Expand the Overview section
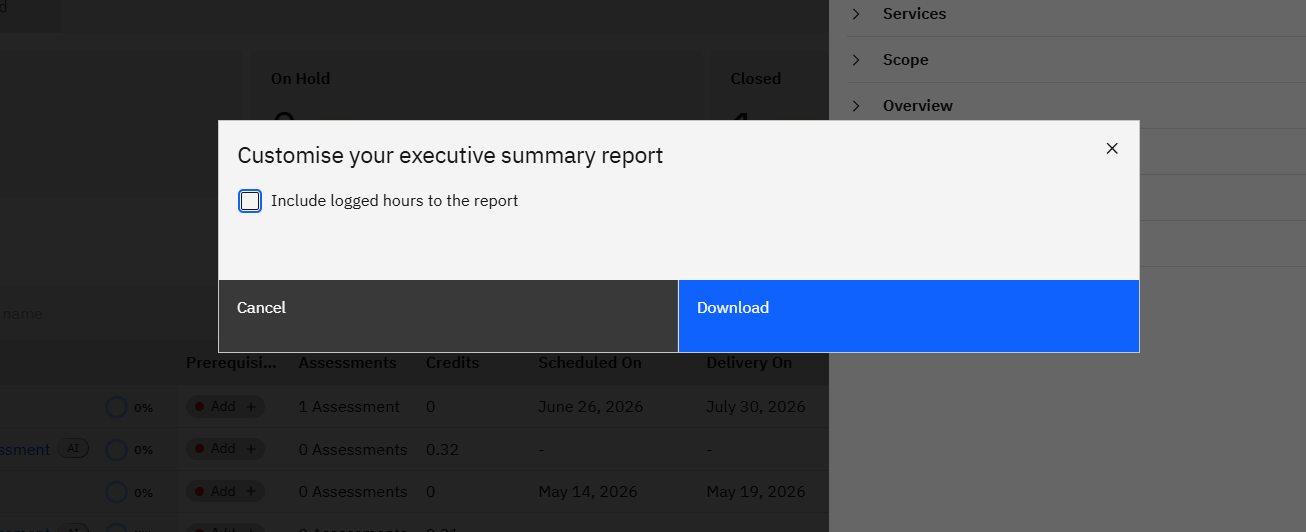This screenshot has height=532, width=1306. tap(1077, 106)
